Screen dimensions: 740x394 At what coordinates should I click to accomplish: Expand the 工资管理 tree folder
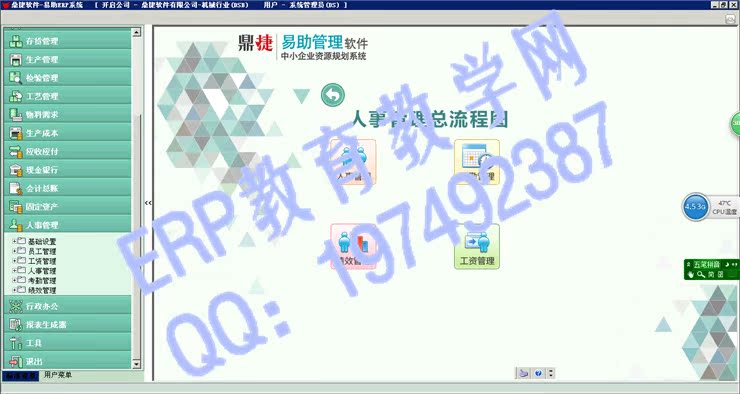click(14, 260)
